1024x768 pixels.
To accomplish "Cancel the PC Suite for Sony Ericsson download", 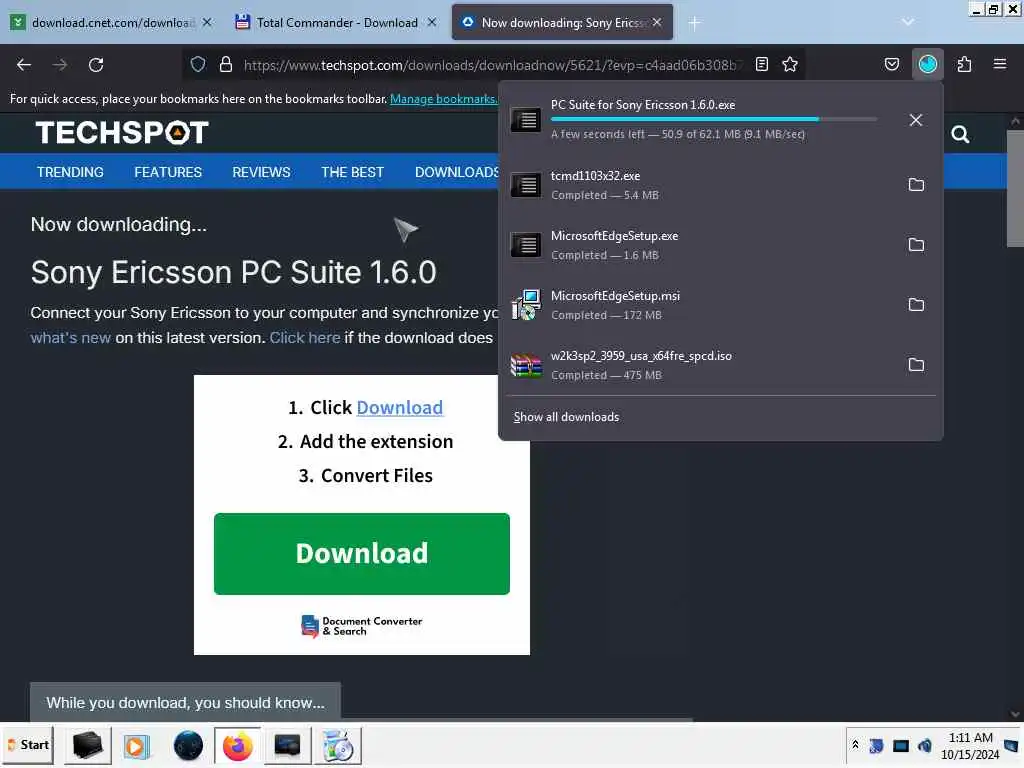I will click(x=916, y=120).
